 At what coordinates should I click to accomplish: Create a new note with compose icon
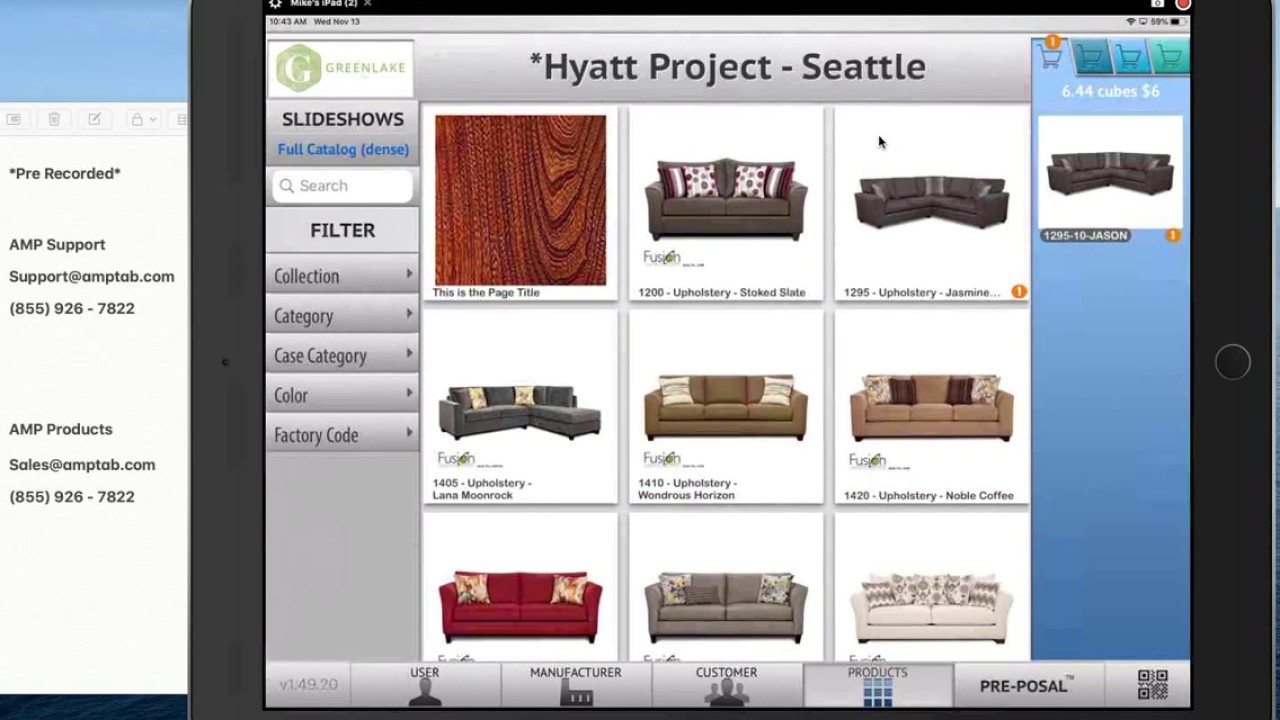(x=94, y=119)
